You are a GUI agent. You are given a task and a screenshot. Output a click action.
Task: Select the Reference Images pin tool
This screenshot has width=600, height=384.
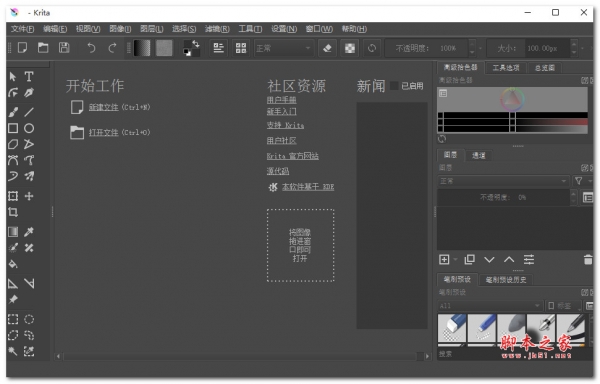[13, 299]
